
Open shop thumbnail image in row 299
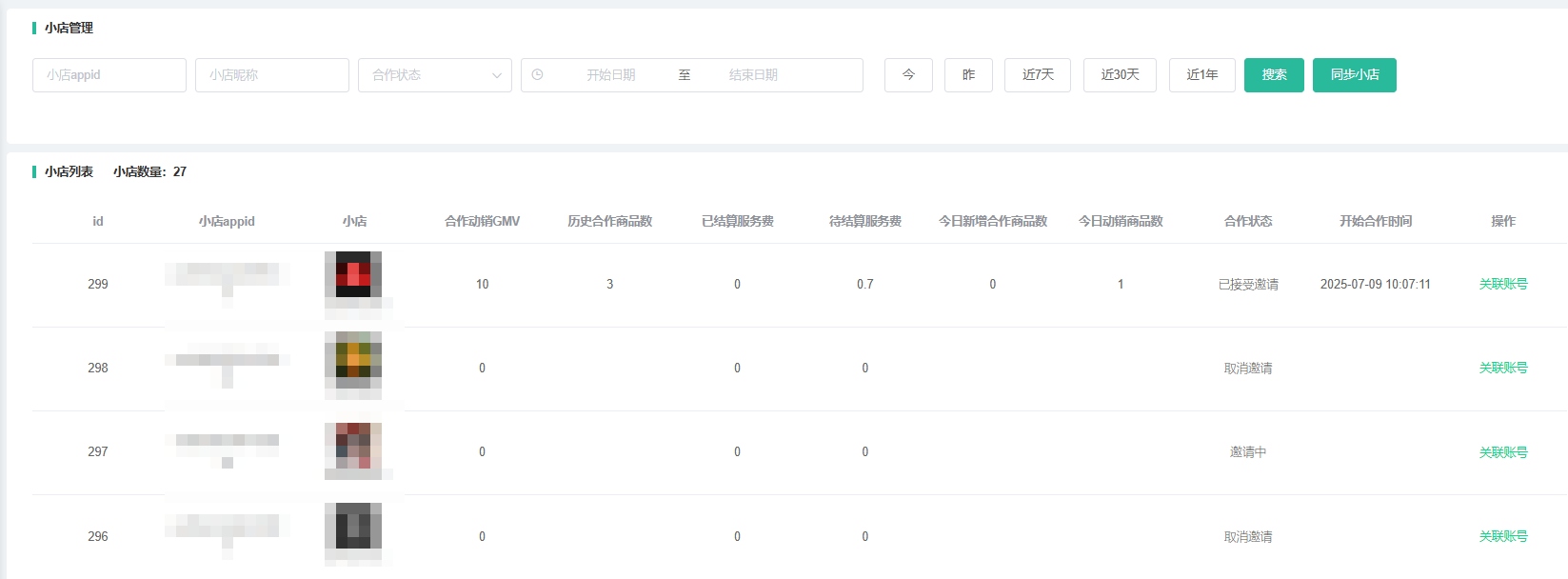[353, 275]
